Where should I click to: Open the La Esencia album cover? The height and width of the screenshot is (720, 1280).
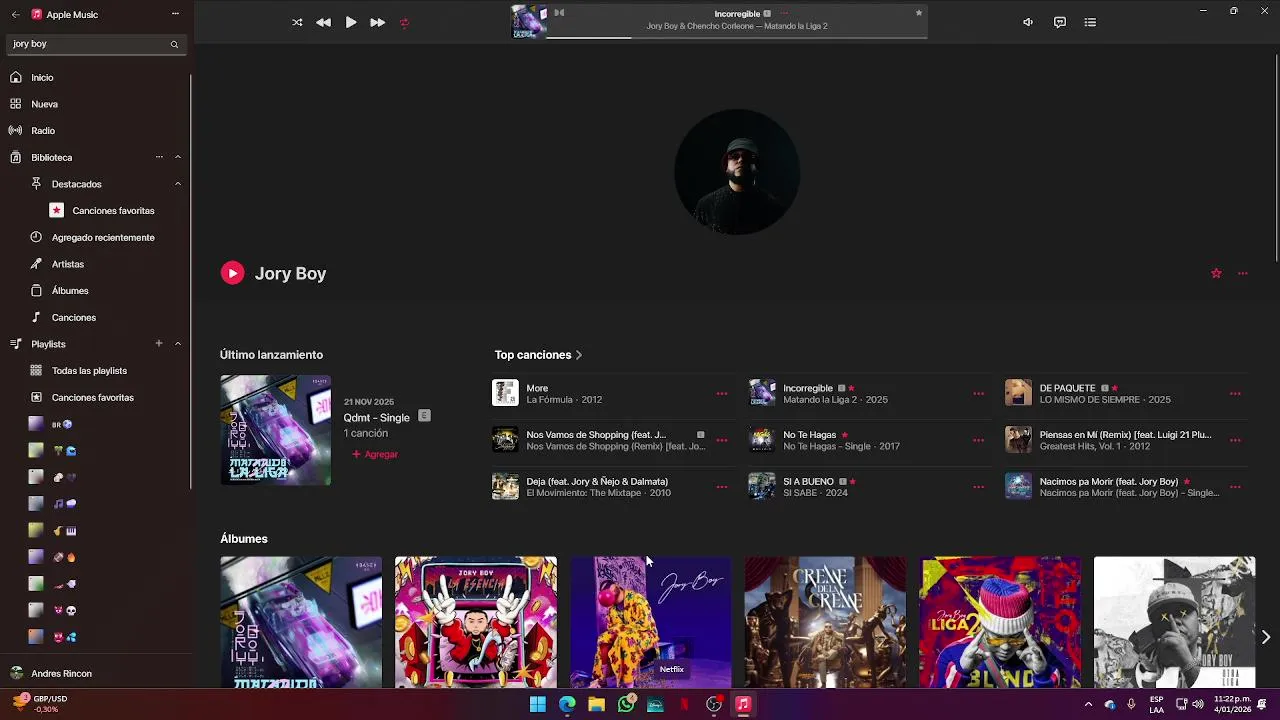coord(476,622)
